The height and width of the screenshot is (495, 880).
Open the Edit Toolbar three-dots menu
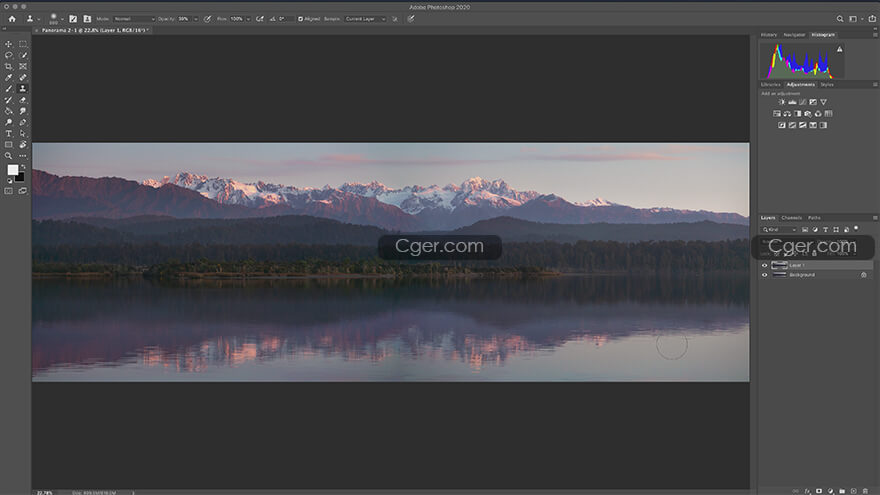pos(23,156)
